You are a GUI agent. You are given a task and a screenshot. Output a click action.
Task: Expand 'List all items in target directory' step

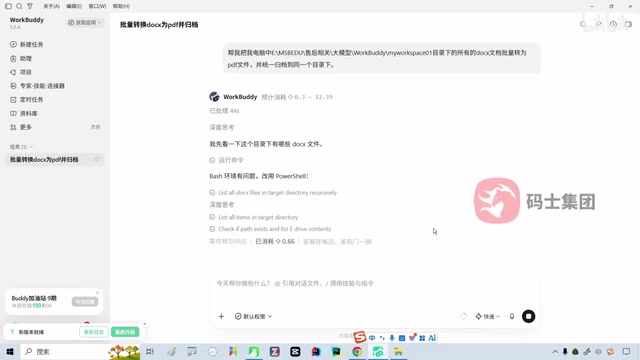click(254, 217)
